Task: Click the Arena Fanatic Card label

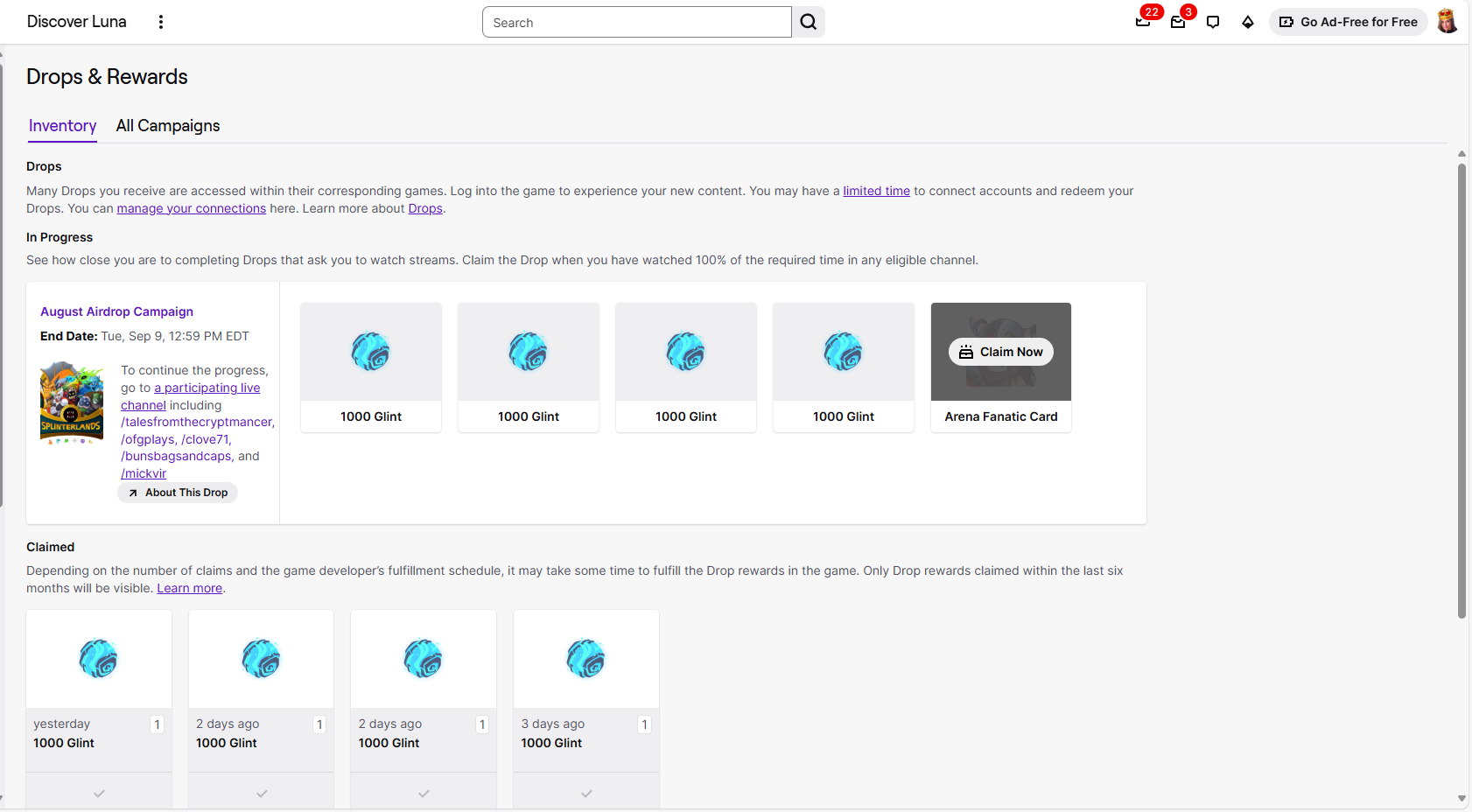Action: (1001, 416)
